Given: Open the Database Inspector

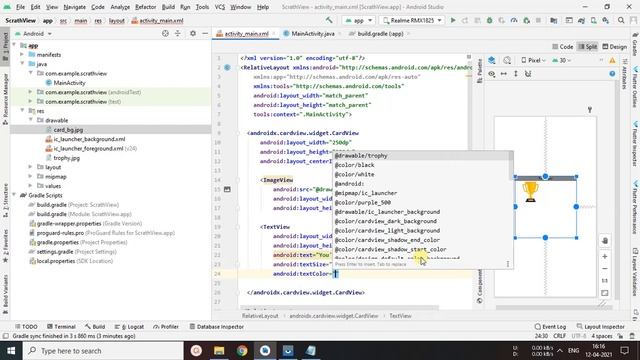Looking at the screenshot, I should [x=217, y=327].
